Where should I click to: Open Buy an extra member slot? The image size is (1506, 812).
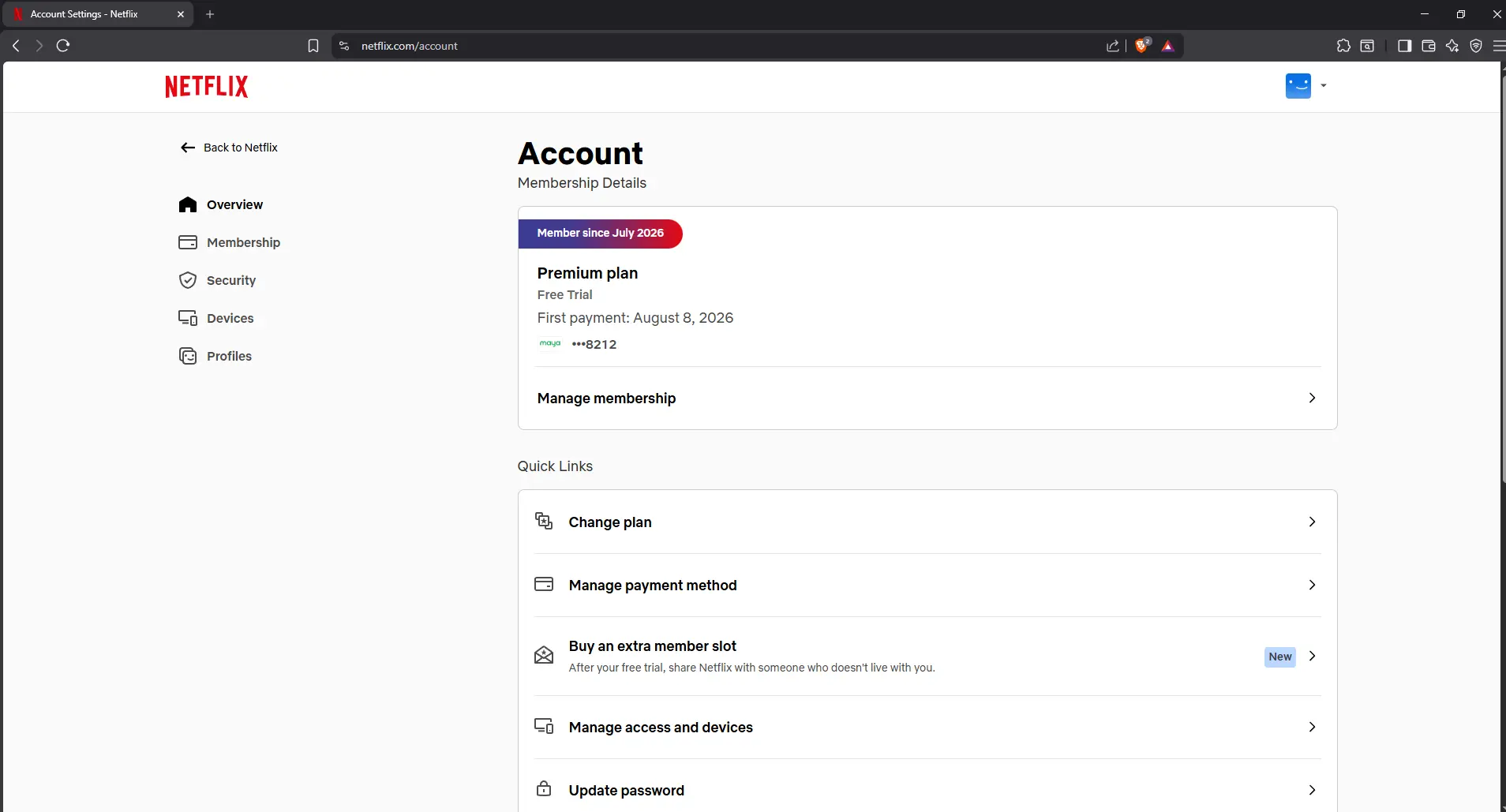click(927, 656)
